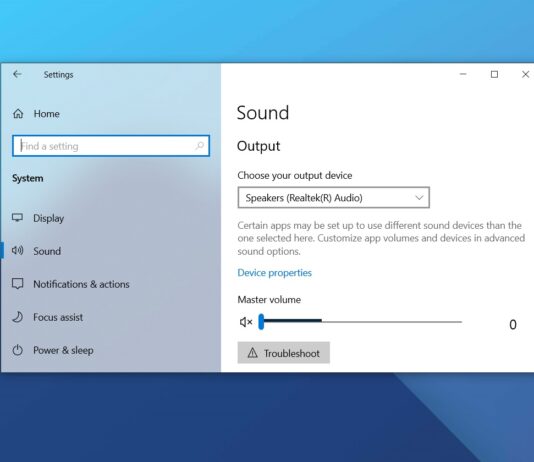The height and width of the screenshot is (462, 534).
Task: Maximize the Settings window
Action: (494, 74)
